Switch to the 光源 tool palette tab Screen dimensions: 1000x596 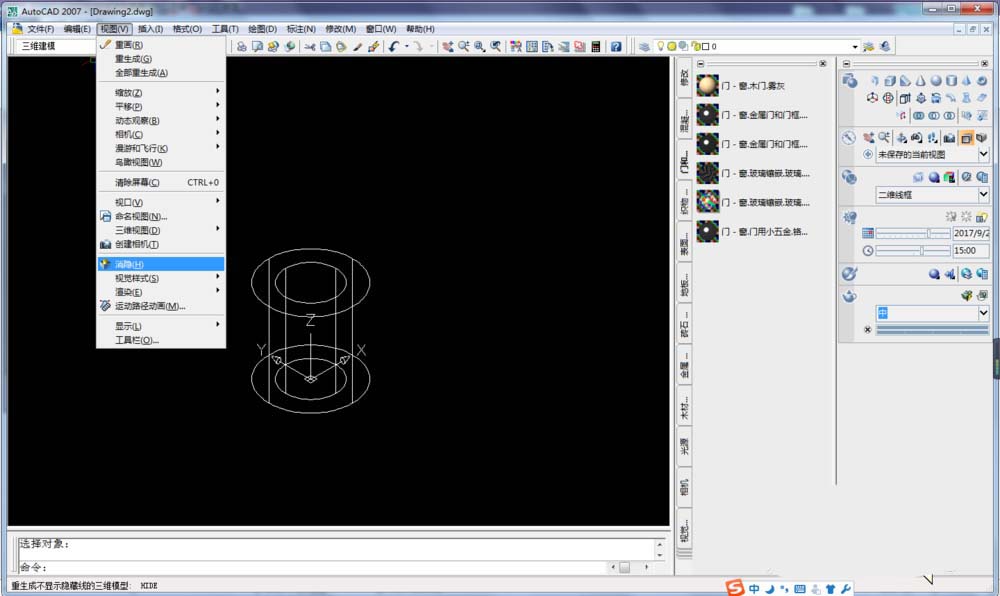pyautogui.click(x=684, y=446)
